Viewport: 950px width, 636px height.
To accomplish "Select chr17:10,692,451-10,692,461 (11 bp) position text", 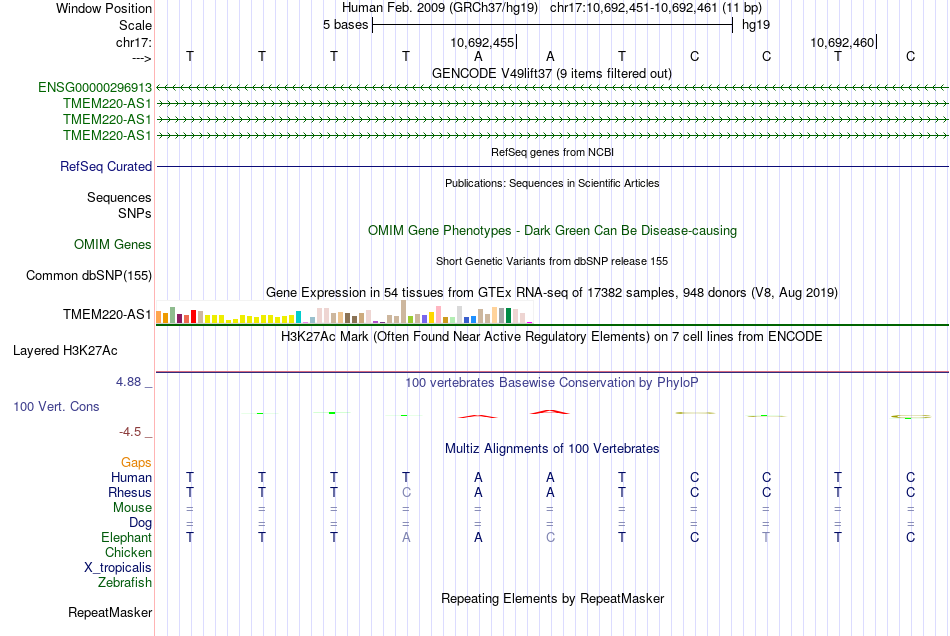I will (x=656, y=8).
